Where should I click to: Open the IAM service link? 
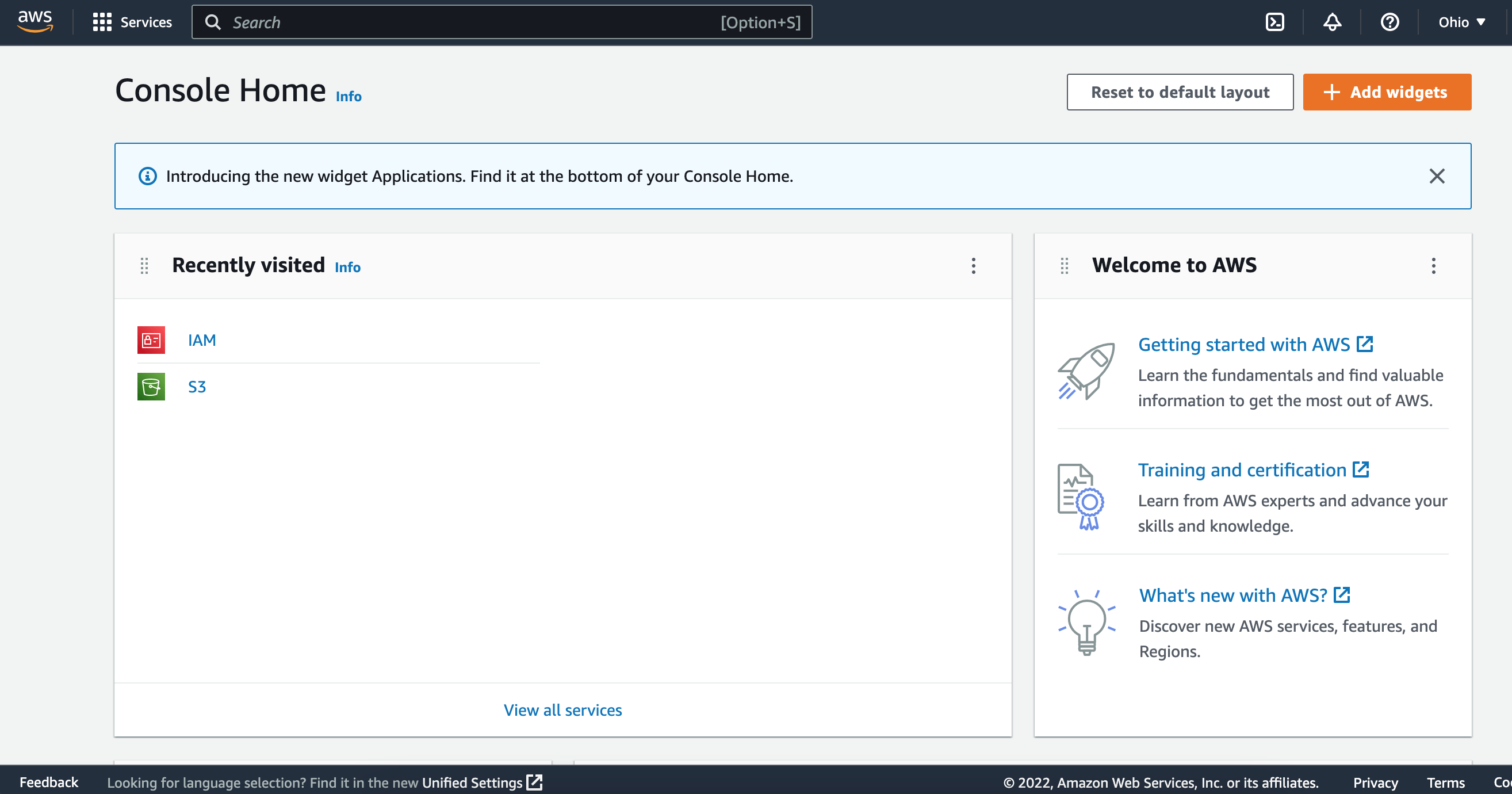coord(202,340)
